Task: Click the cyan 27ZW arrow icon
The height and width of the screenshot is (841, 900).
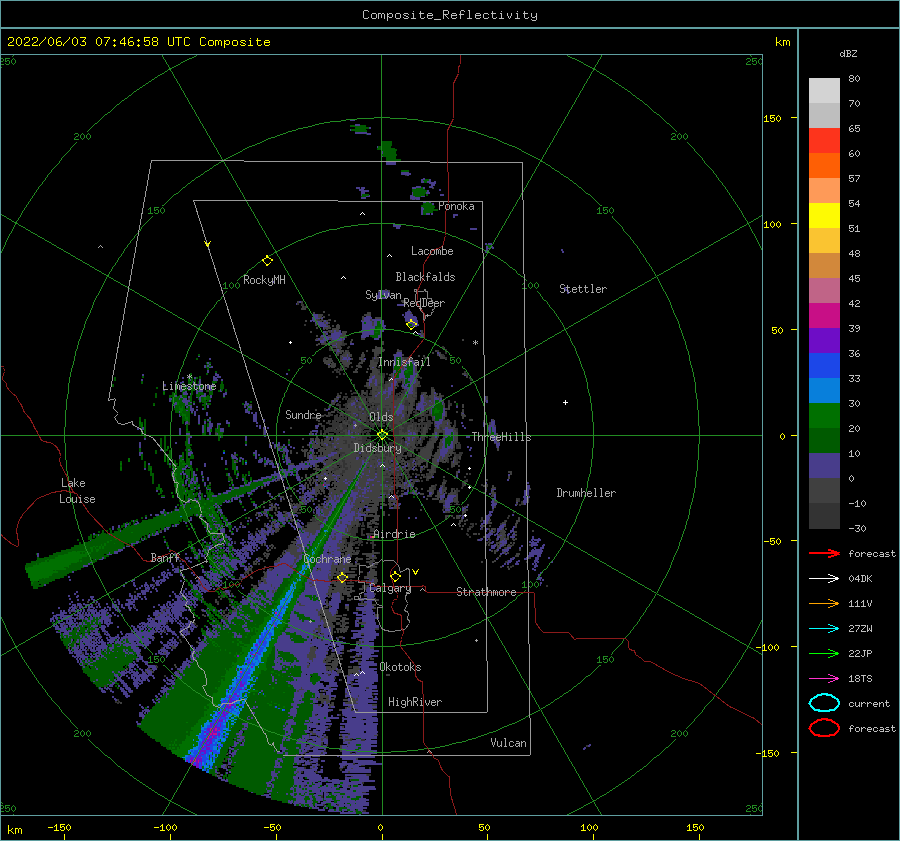Action: coord(824,628)
